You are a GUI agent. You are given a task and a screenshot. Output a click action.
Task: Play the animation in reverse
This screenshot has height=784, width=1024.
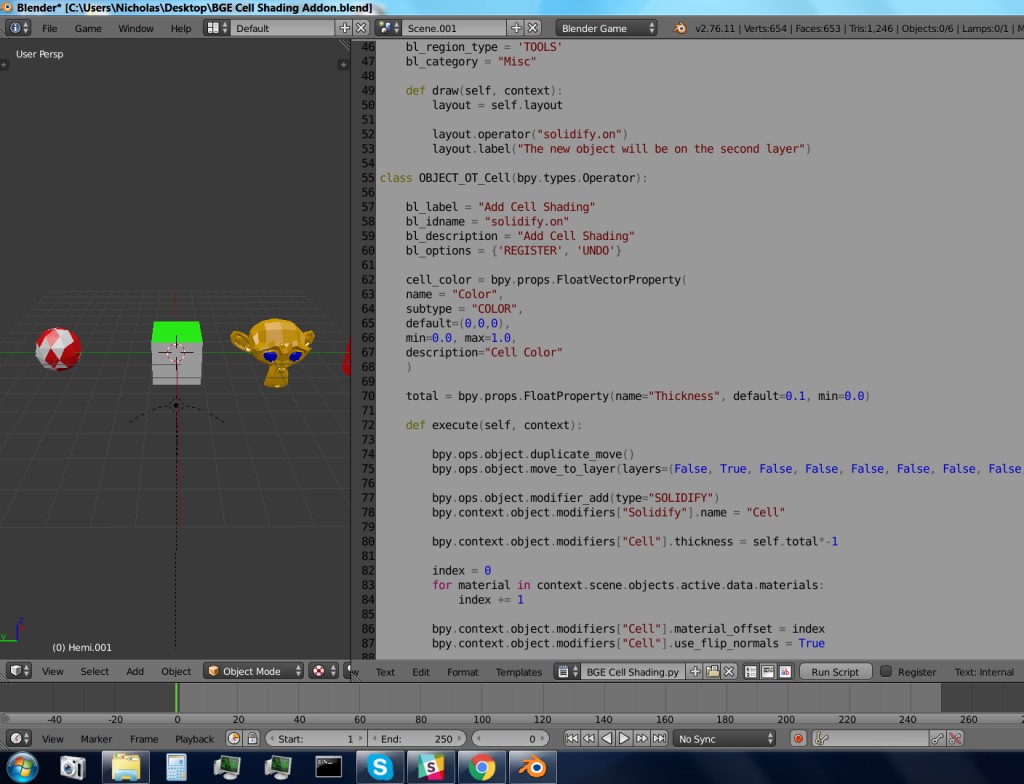[x=607, y=738]
